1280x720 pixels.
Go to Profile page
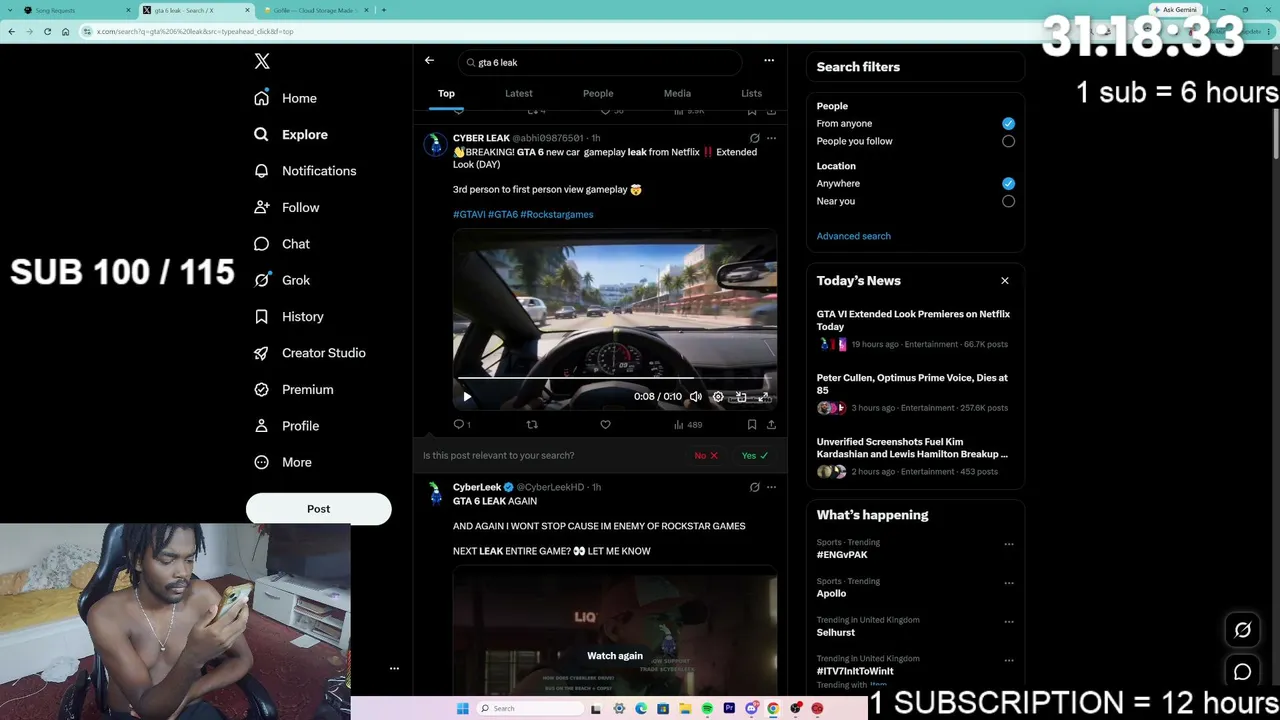(286, 426)
